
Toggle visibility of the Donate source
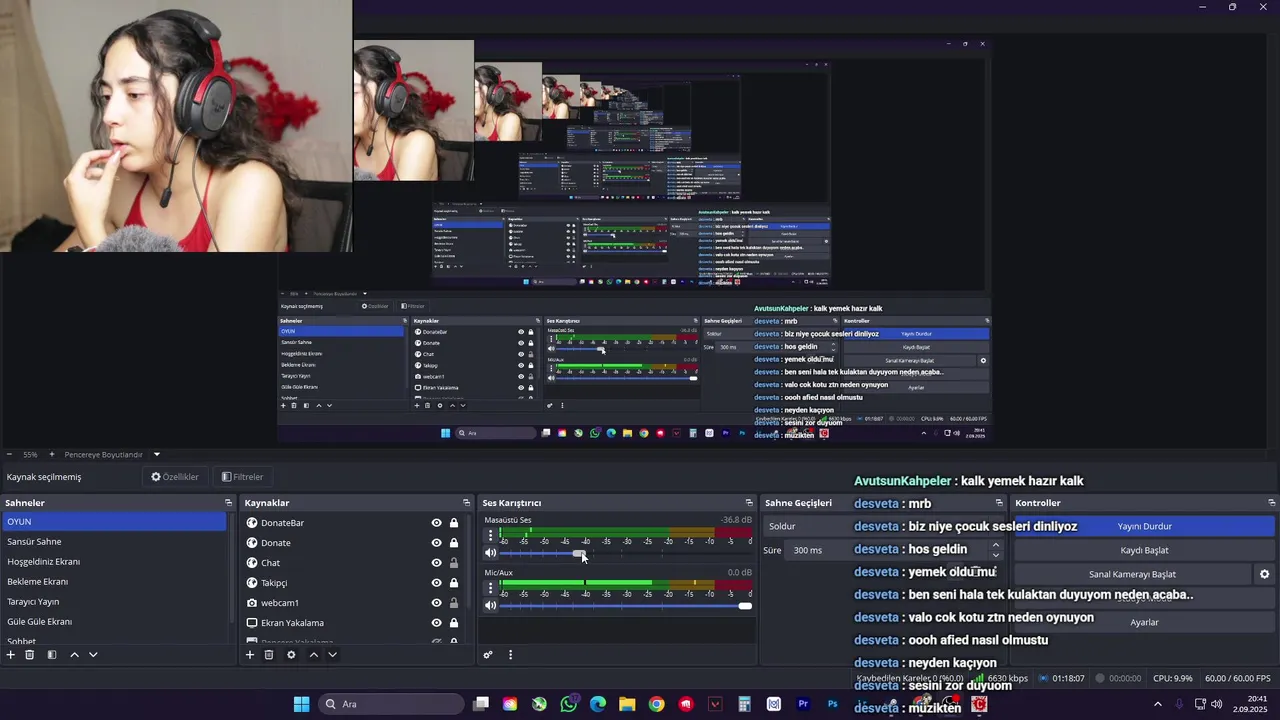436,543
